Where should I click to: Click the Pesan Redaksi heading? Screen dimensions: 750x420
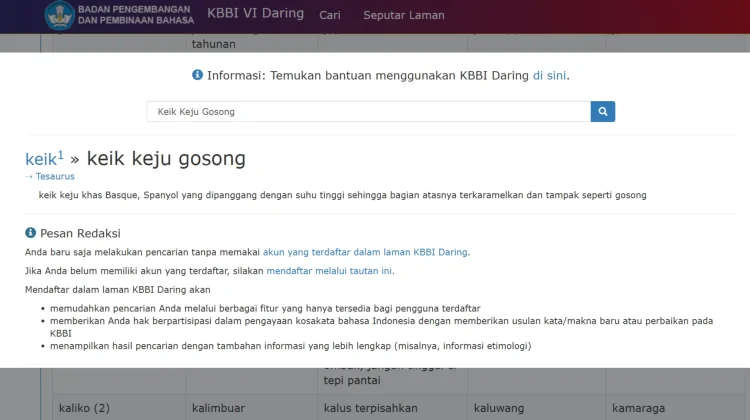pyautogui.click(x=80, y=233)
